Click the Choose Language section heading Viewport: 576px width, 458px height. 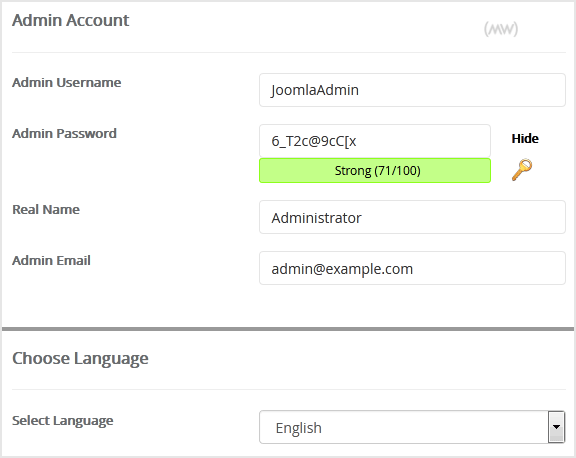point(80,358)
